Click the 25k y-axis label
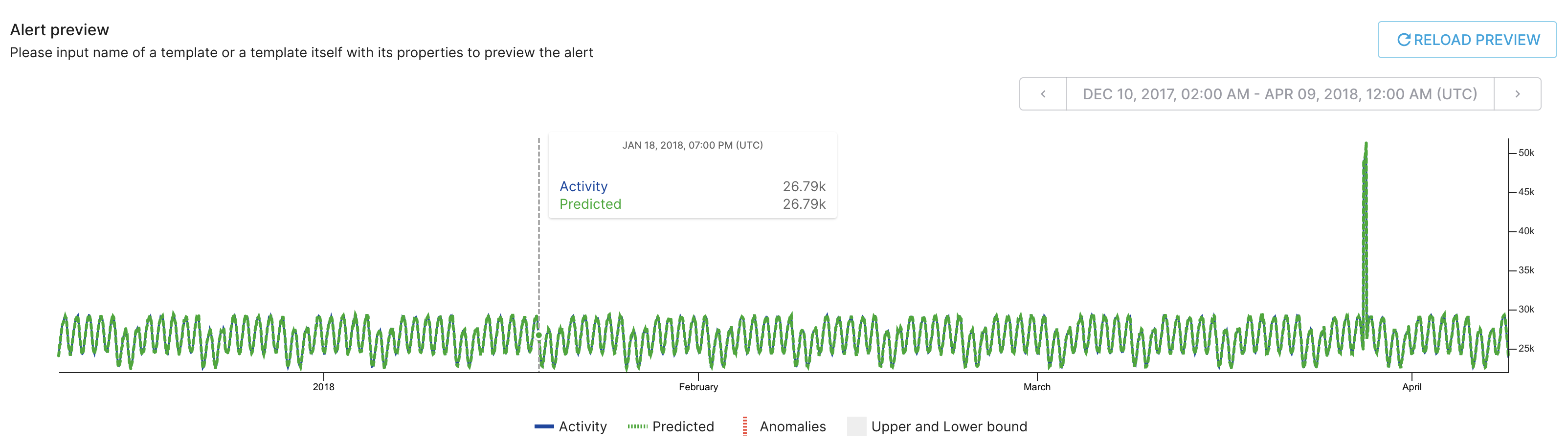 pos(1526,349)
